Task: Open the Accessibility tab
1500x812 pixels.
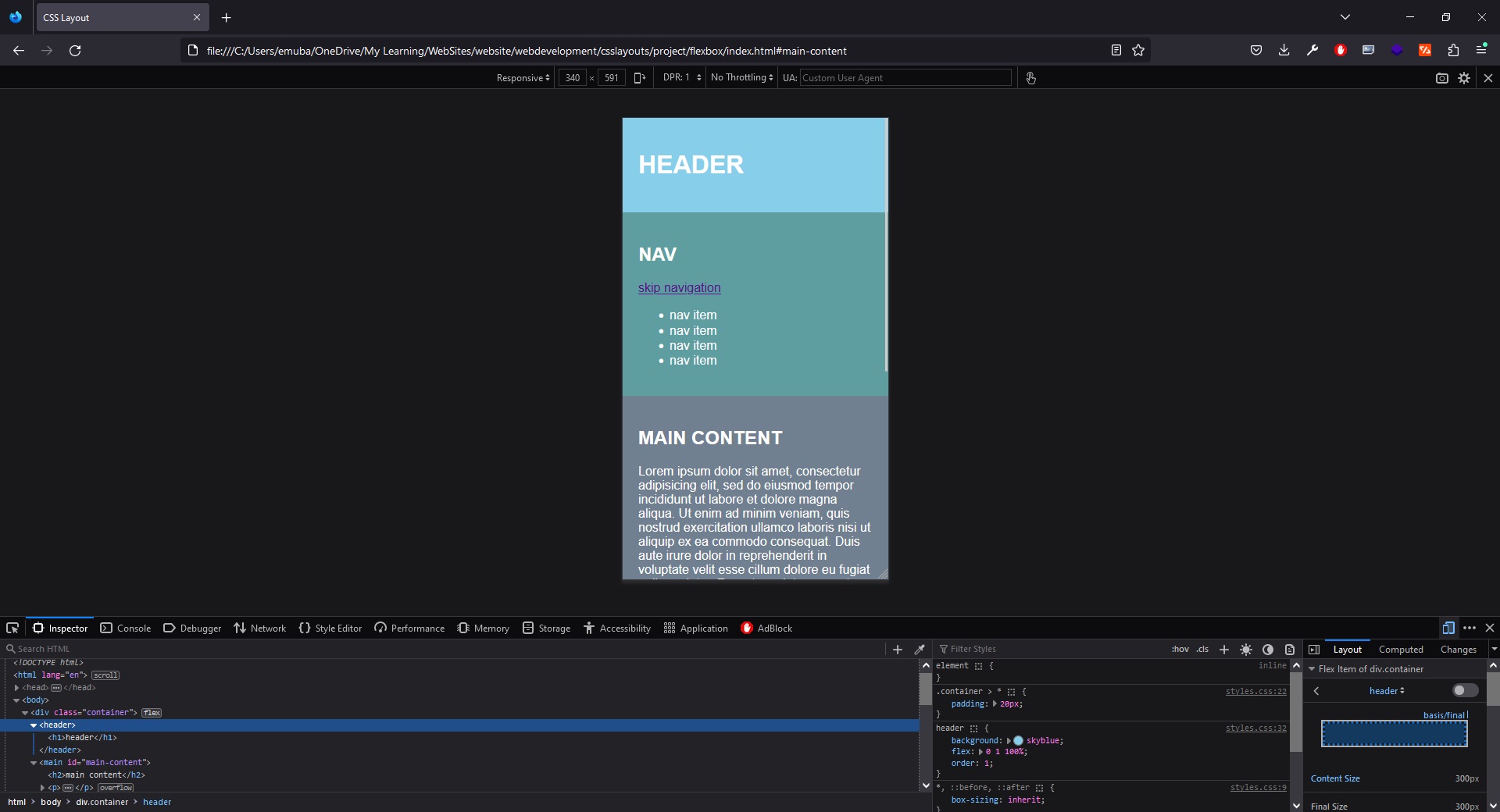Action: click(617, 628)
